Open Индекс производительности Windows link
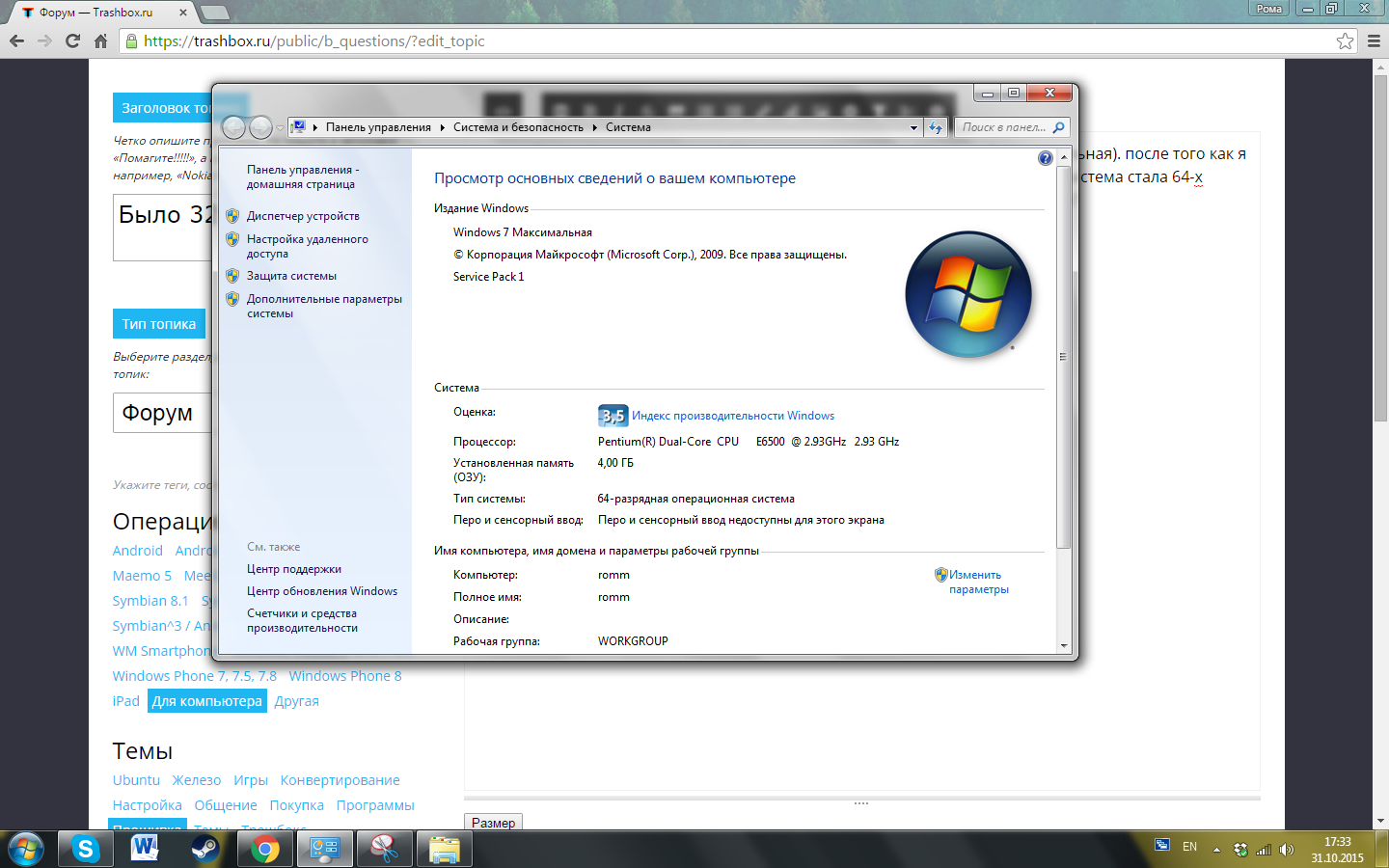This screenshot has height=868, width=1389. [733, 416]
